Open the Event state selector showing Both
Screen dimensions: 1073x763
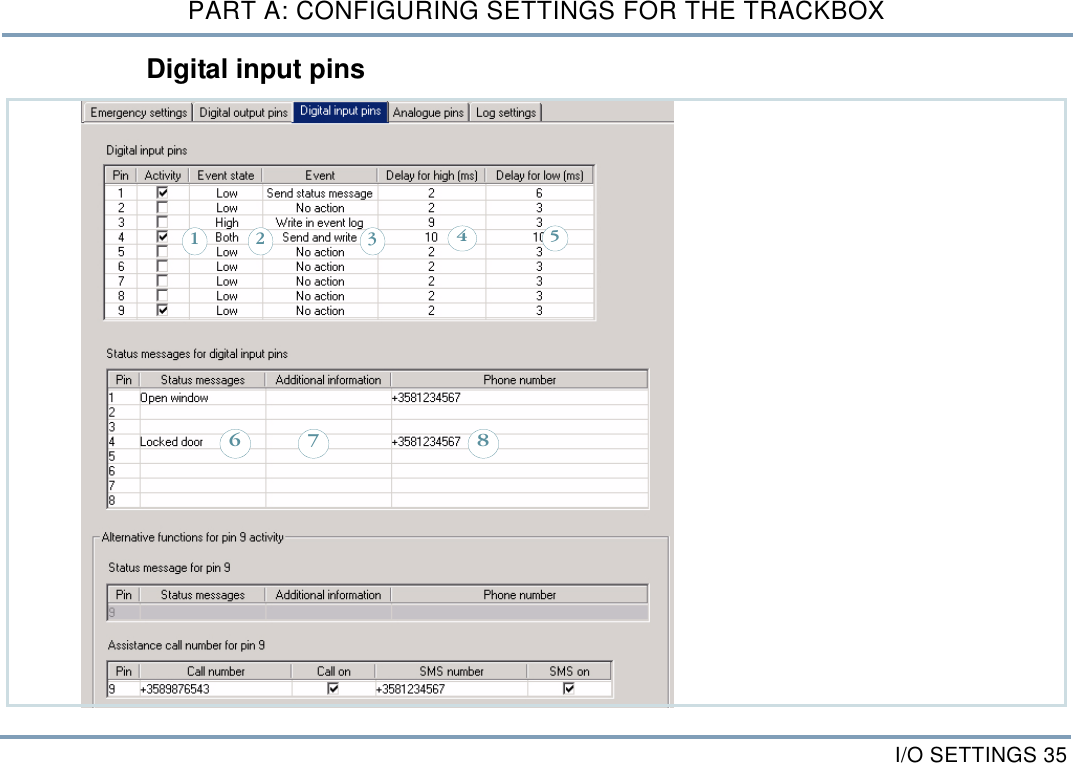tap(227, 237)
